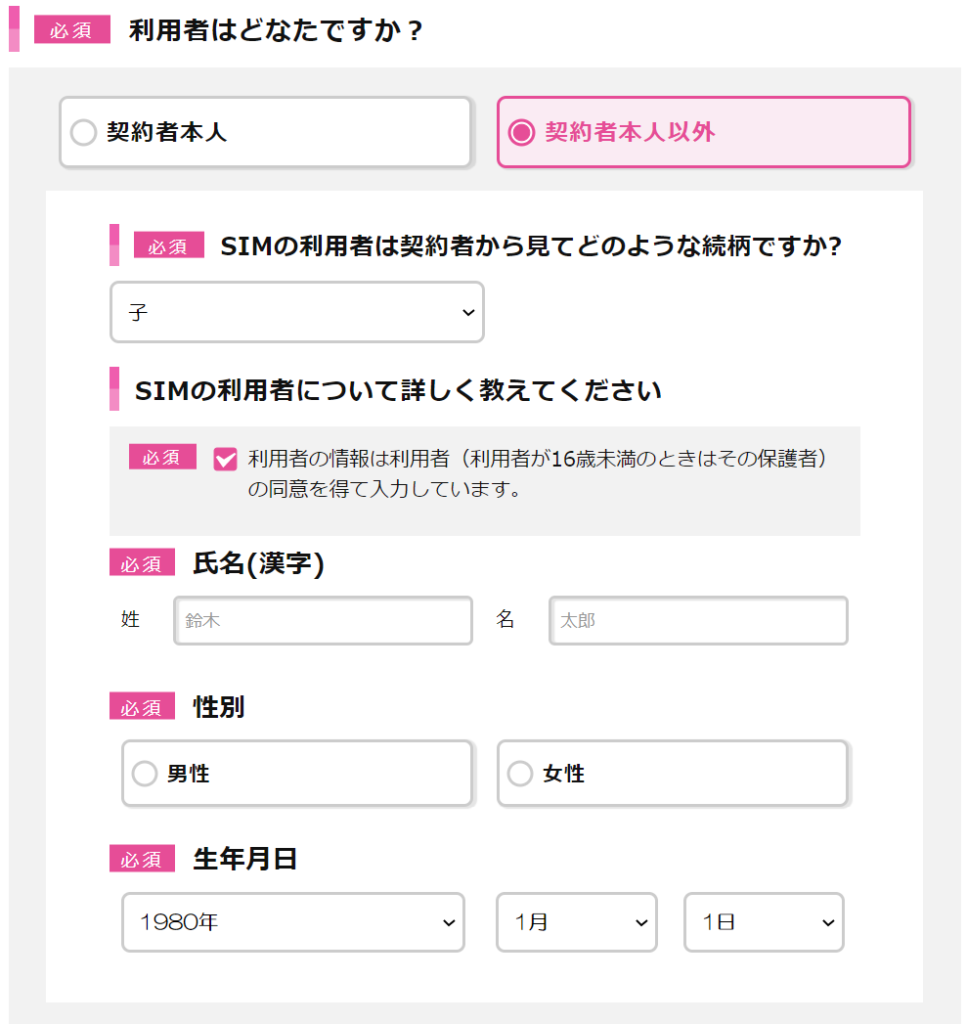Click the 必須 badge beside 生年月日

click(x=142, y=858)
